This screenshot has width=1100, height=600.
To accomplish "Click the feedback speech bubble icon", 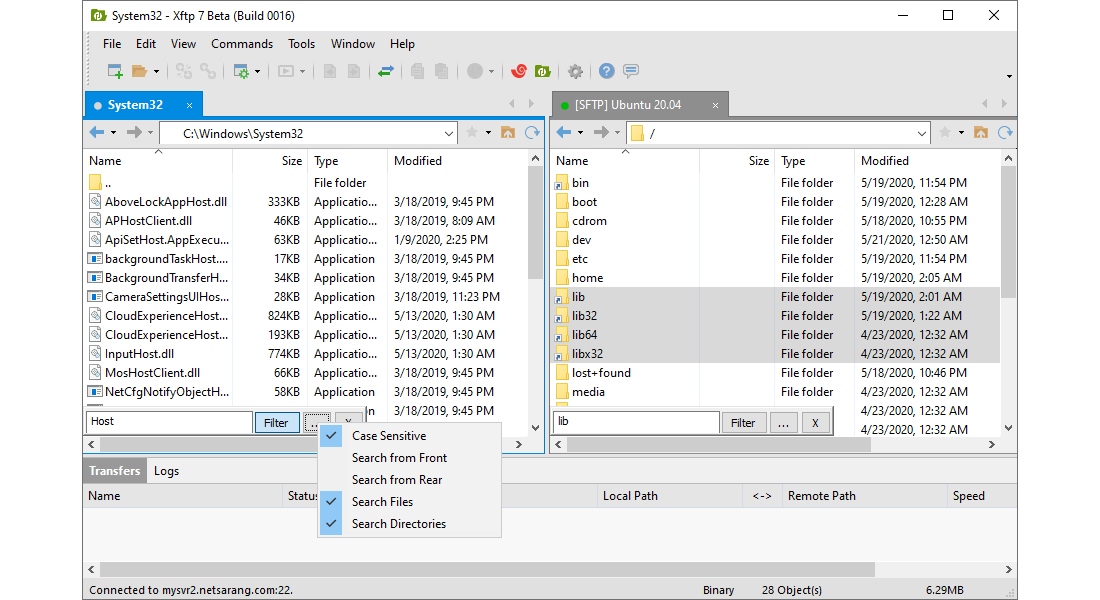I will tap(631, 71).
